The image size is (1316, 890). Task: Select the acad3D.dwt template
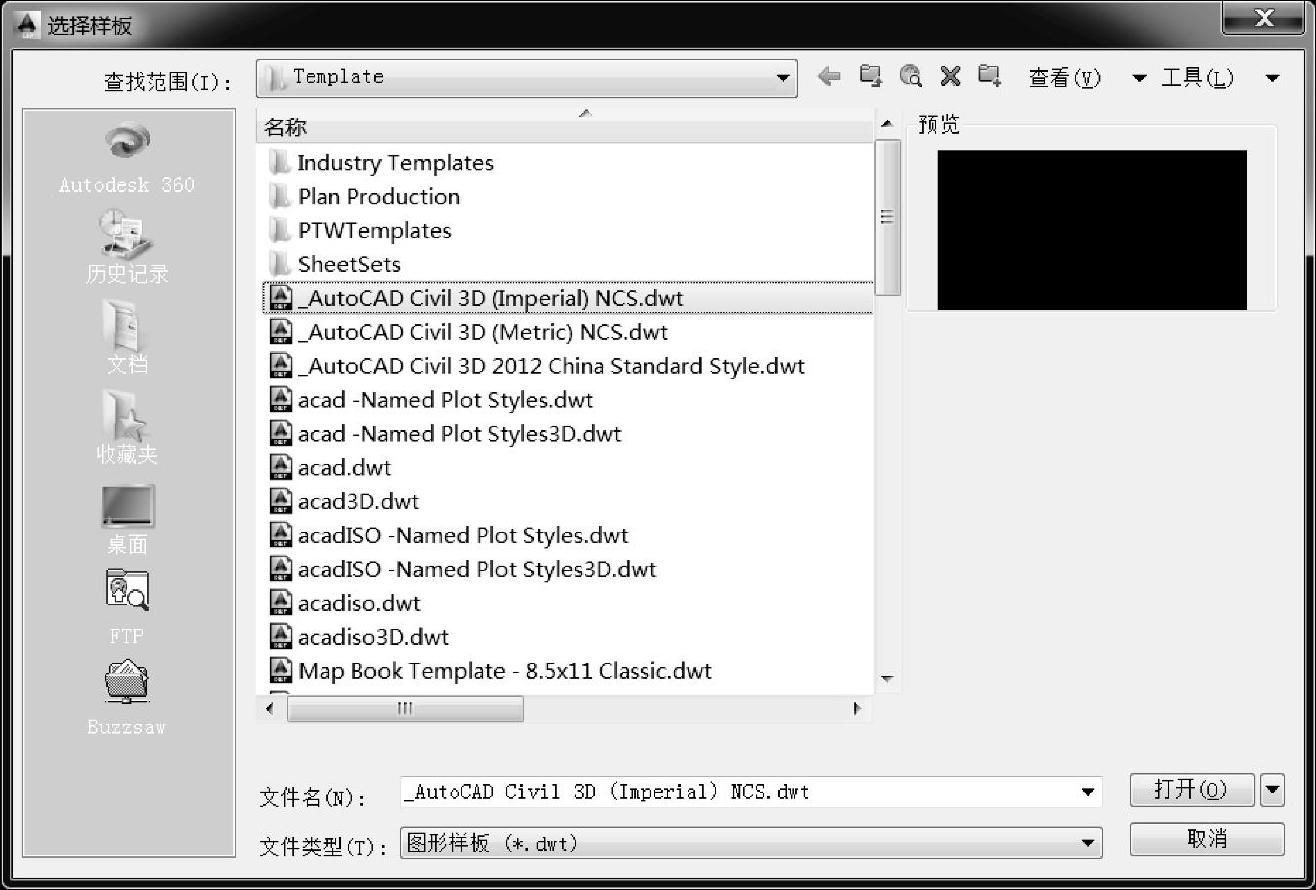pyautogui.click(x=344, y=503)
